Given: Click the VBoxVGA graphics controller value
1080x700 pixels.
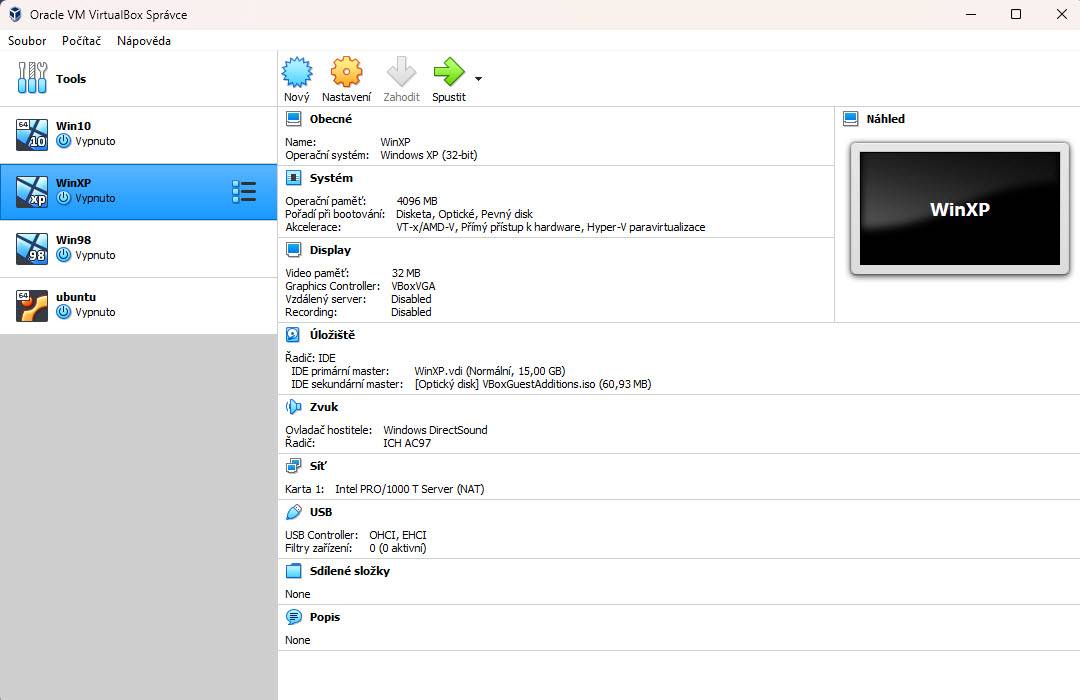Looking at the screenshot, I should [413, 286].
